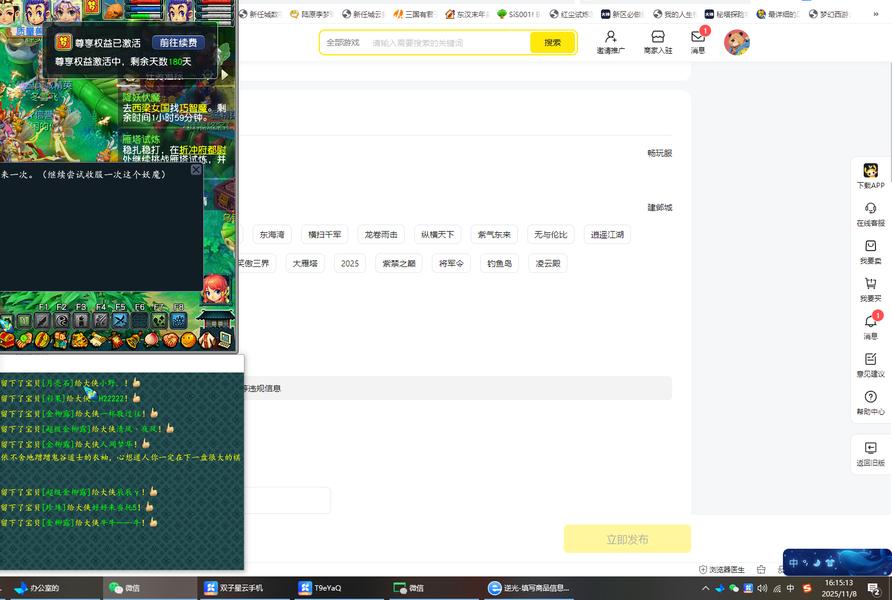The image size is (892, 600).
Task: Open the 三国有君 bookmark
Action: [x=415, y=14]
